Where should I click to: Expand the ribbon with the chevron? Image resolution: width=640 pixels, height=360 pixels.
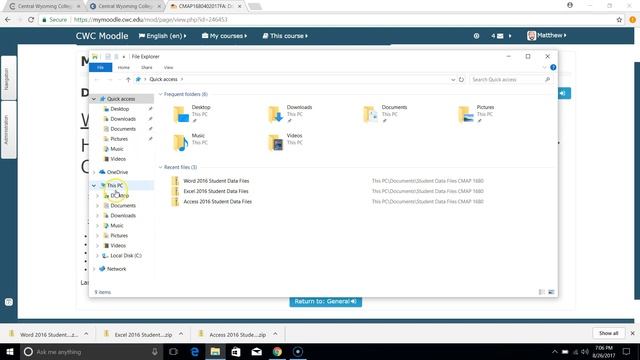tap(544, 67)
